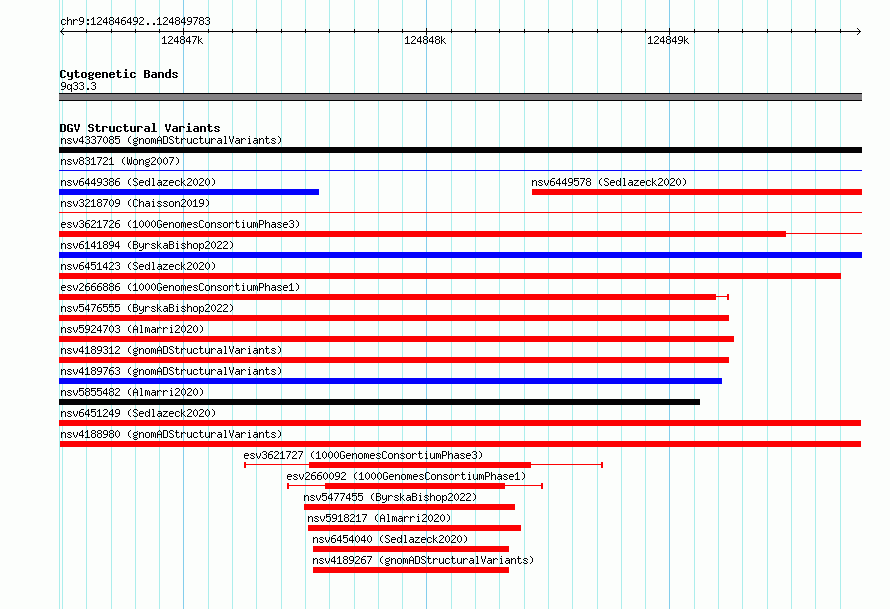
Task: Click the 124848k ruler position label
Action: (x=425, y=40)
